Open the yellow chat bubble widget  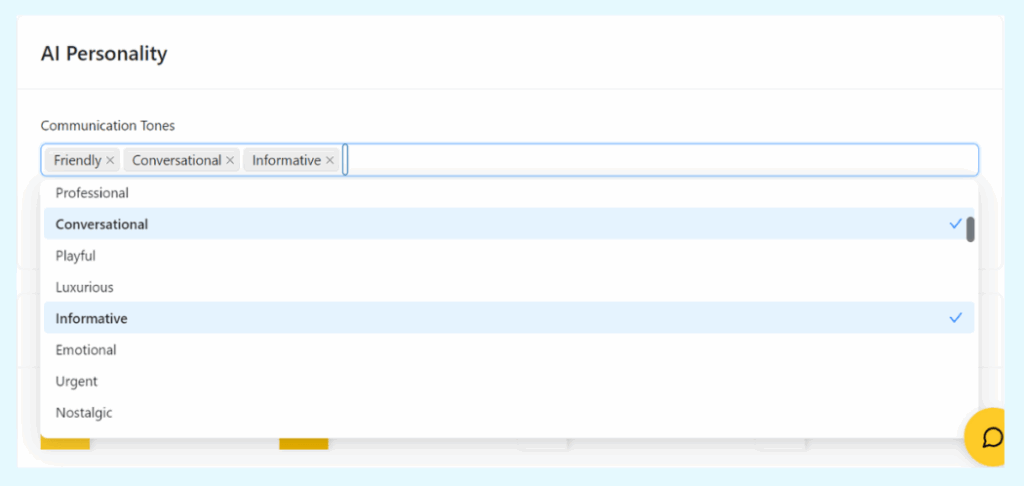coord(991,438)
